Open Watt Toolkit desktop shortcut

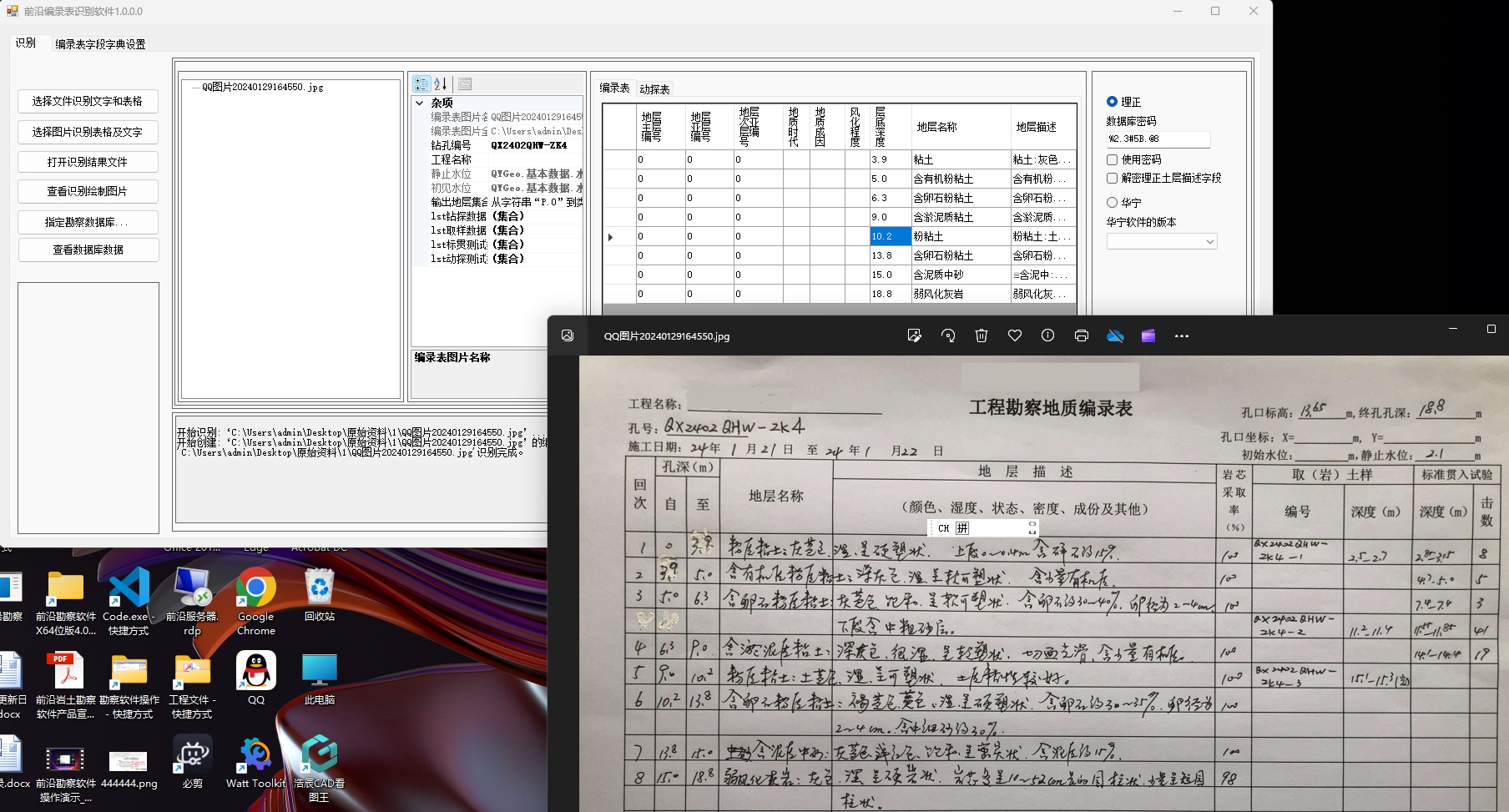coord(255,762)
